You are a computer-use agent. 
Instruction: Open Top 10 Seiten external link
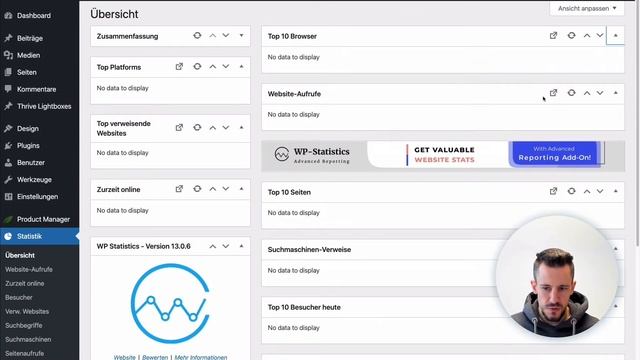pyautogui.click(x=553, y=191)
